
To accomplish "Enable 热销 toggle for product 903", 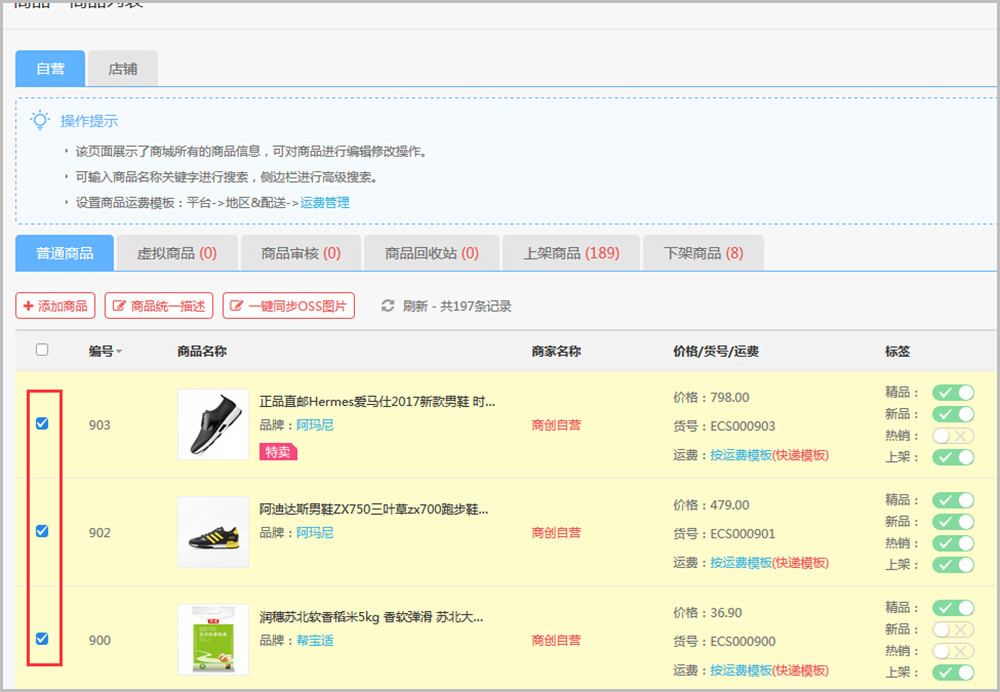I will [x=952, y=436].
